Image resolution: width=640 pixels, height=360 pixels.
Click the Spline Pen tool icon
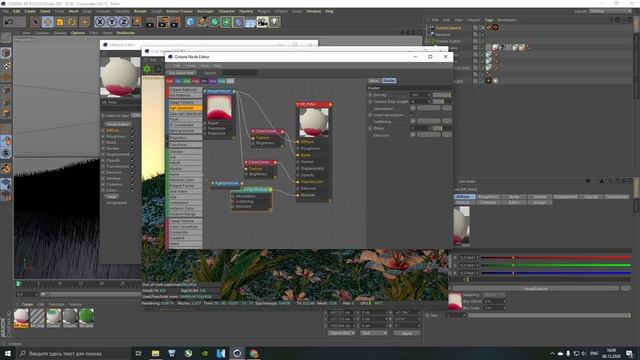pyautogui.click(x=202, y=22)
